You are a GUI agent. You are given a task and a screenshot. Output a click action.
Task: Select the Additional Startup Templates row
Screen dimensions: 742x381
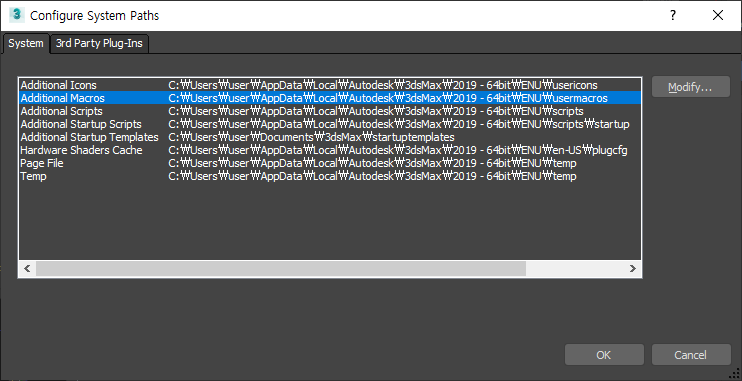(x=330, y=137)
